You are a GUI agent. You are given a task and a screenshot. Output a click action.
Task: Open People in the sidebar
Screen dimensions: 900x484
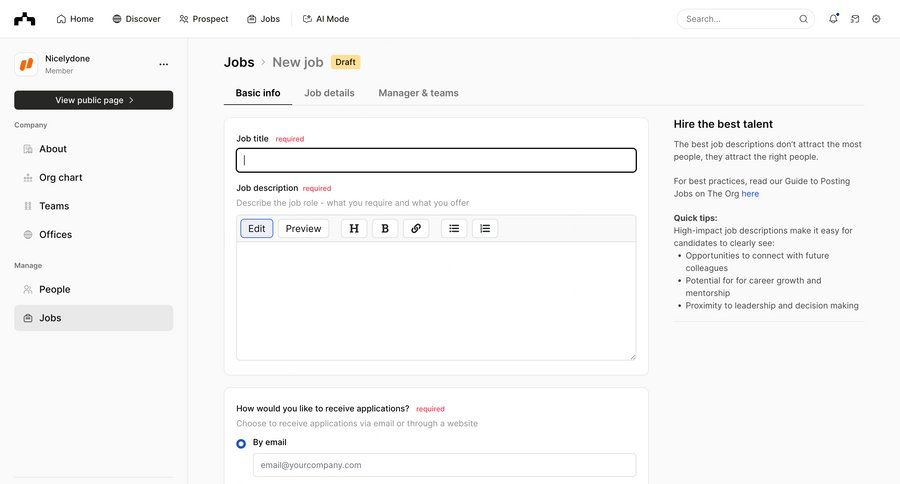coord(94,290)
